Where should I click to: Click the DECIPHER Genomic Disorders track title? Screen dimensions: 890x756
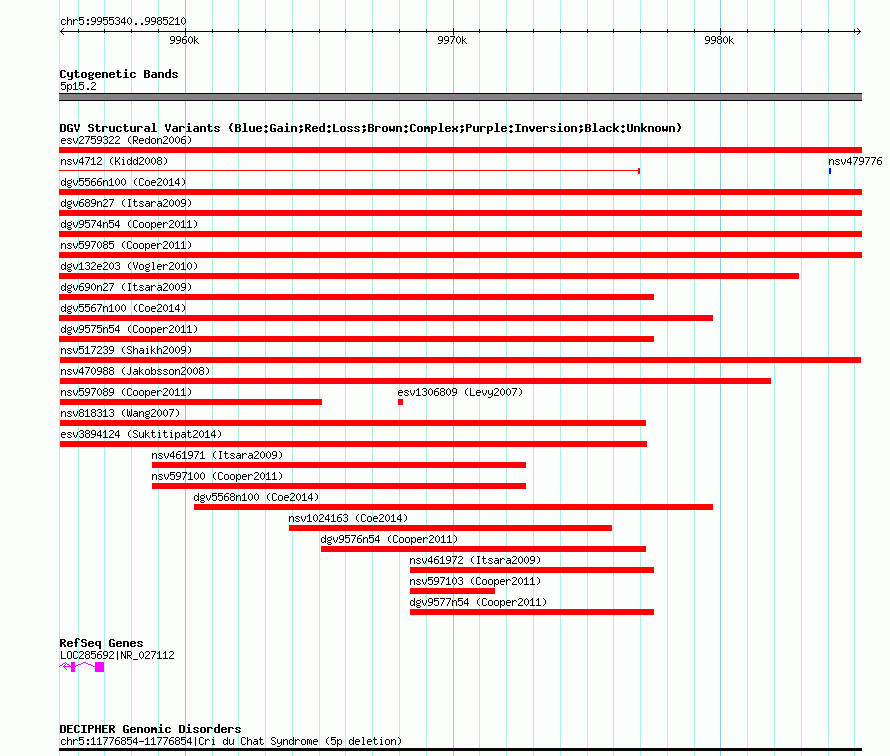[150, 729]
